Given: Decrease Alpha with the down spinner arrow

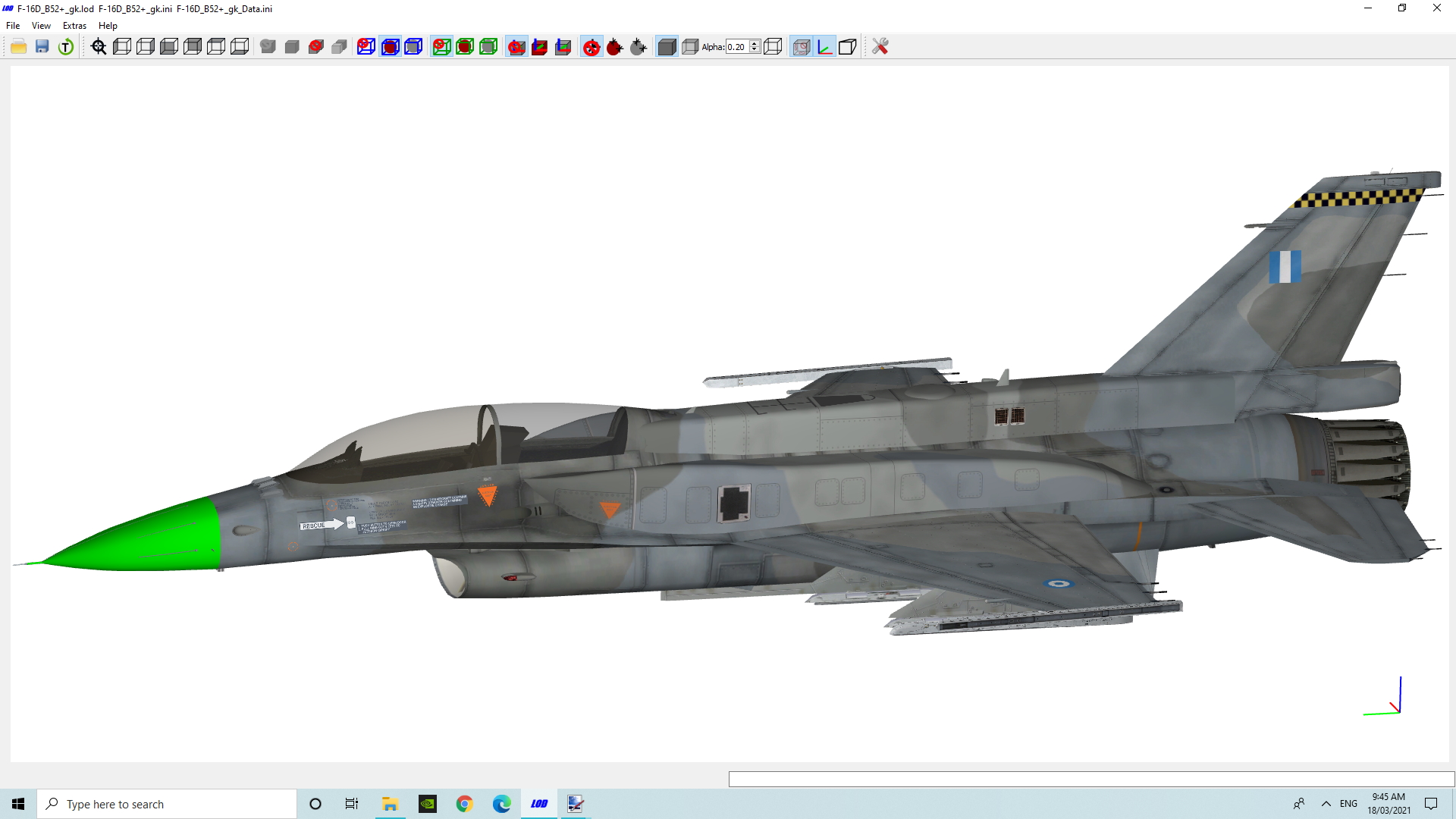Looking at the screenshot, I should [755, 50].
